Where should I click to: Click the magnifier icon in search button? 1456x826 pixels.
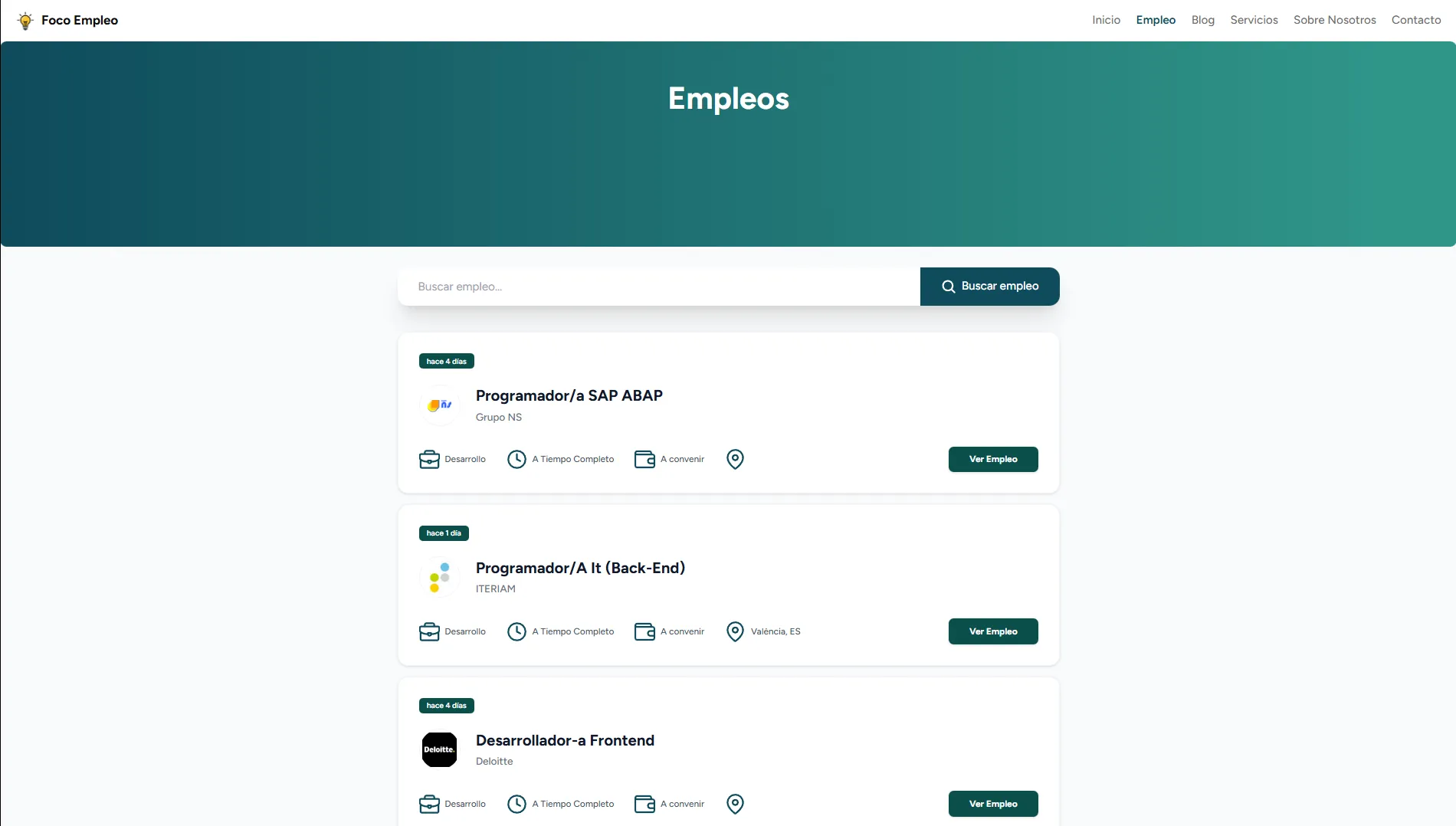click(948, 287)
